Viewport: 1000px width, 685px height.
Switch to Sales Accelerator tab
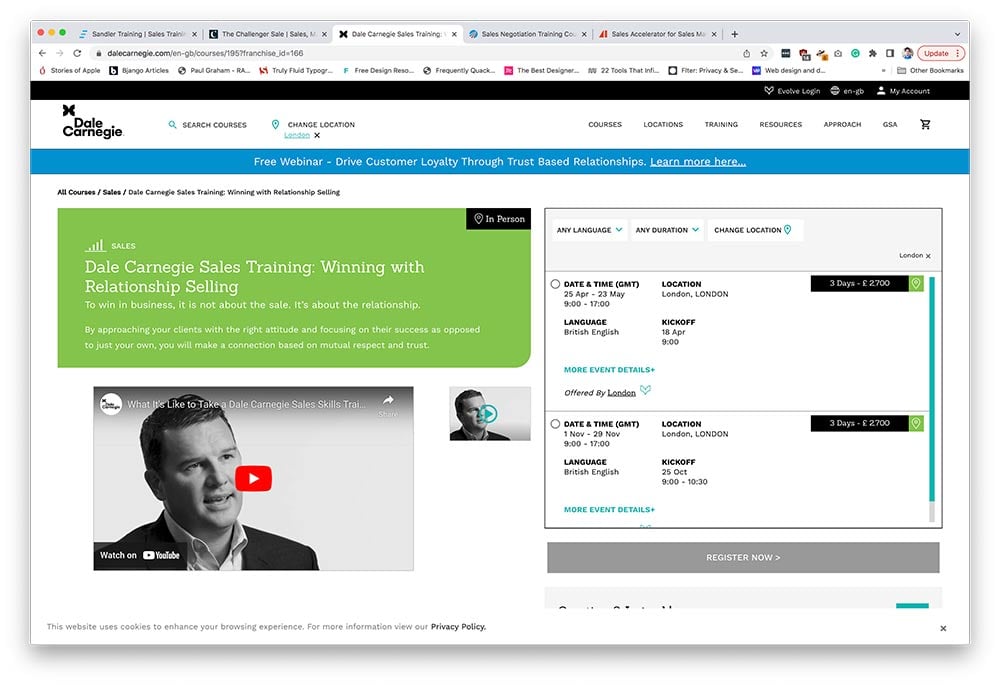658,34
